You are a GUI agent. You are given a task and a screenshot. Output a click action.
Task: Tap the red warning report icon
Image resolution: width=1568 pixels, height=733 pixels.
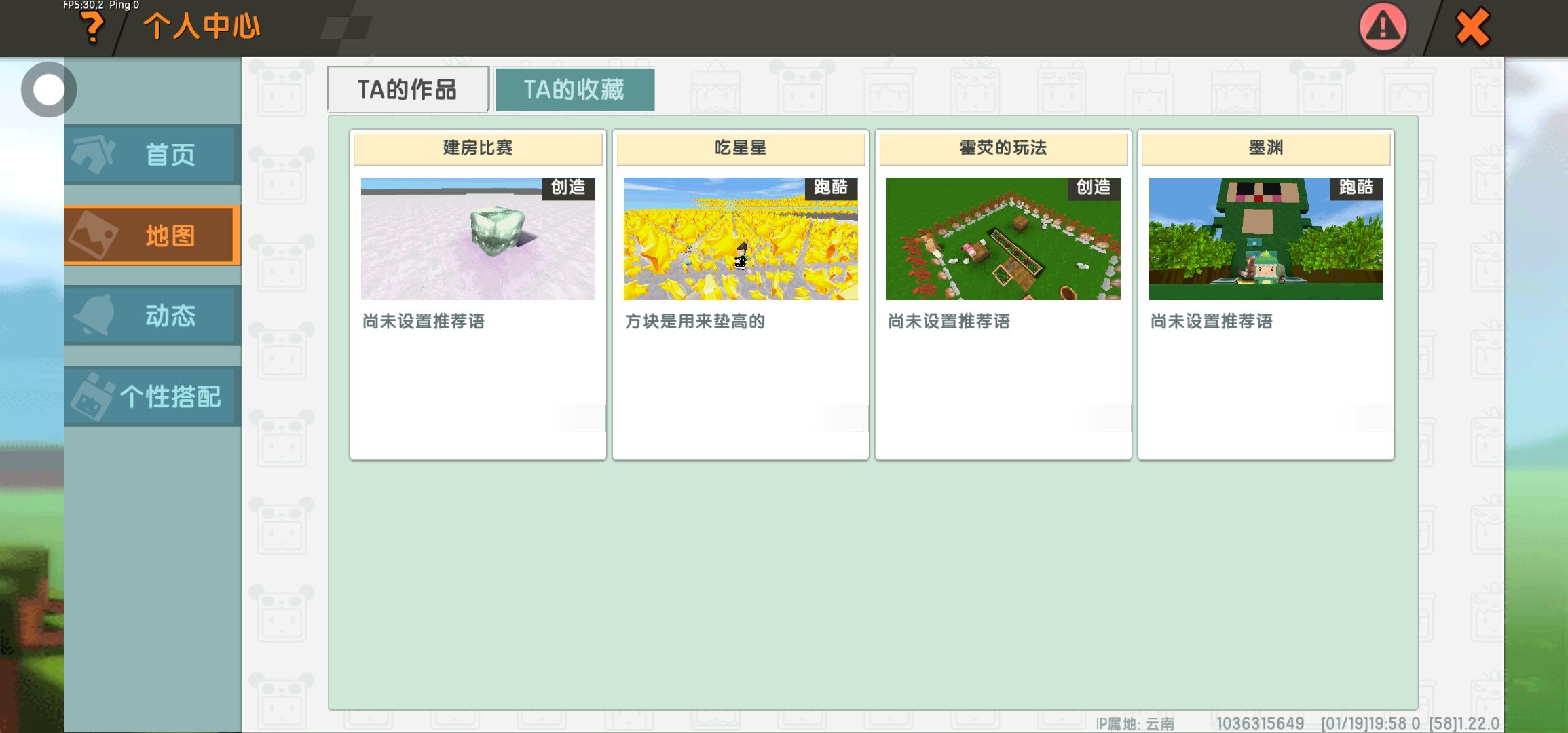(x=1383, y=28)
